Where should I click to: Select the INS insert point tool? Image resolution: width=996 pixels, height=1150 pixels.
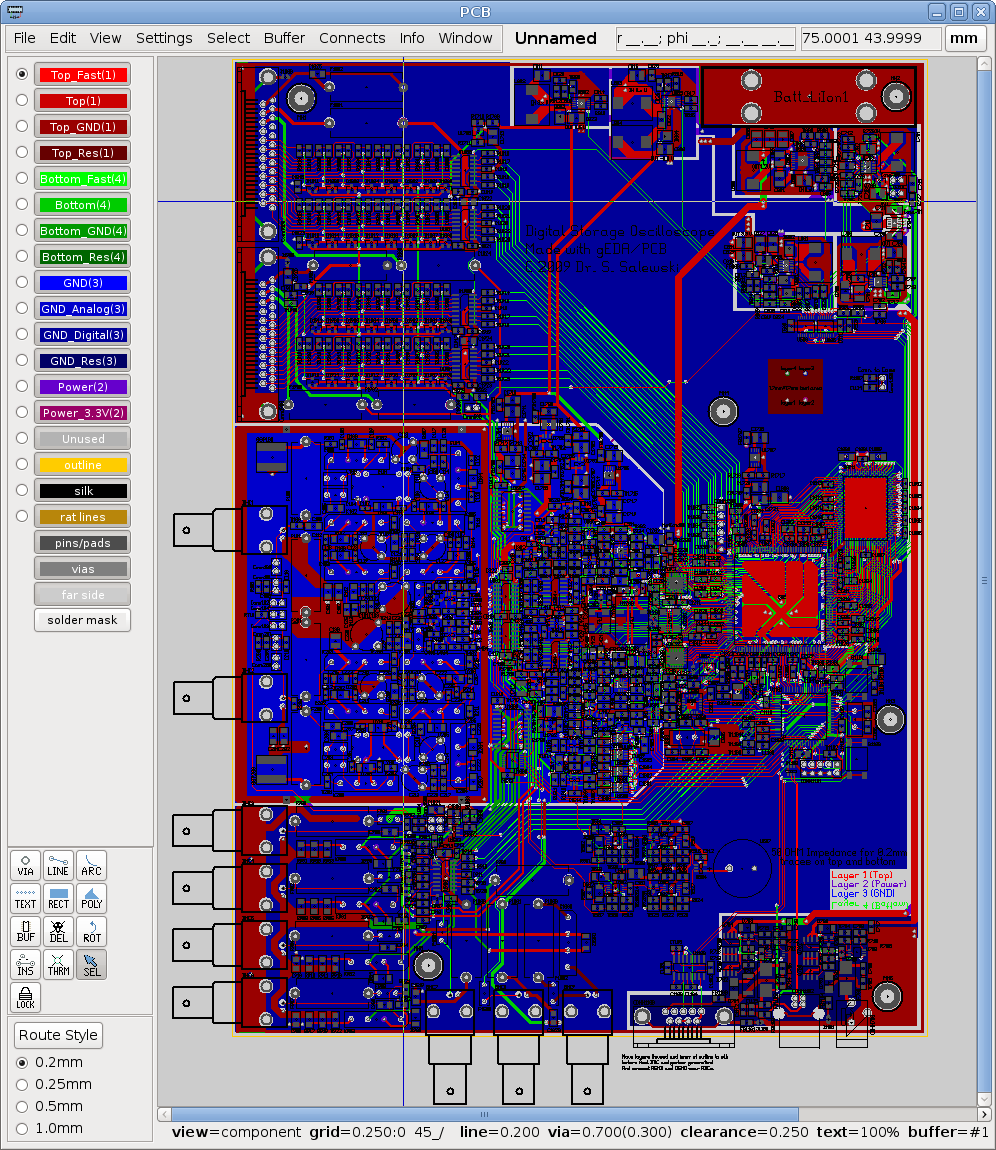coord(25,964)
